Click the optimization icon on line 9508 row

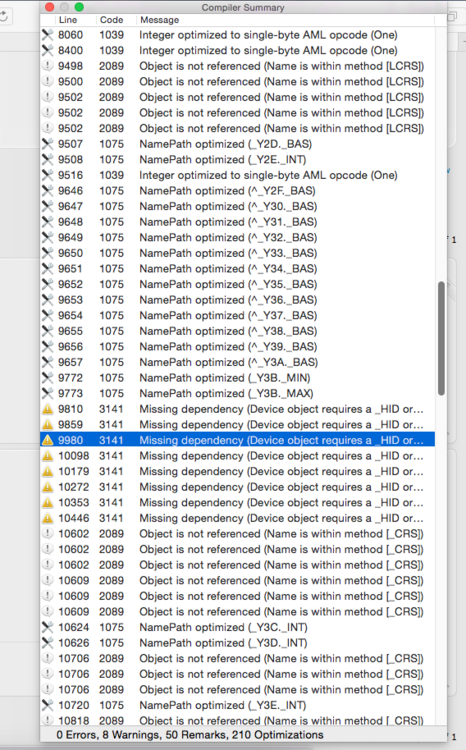click(47, 159)
